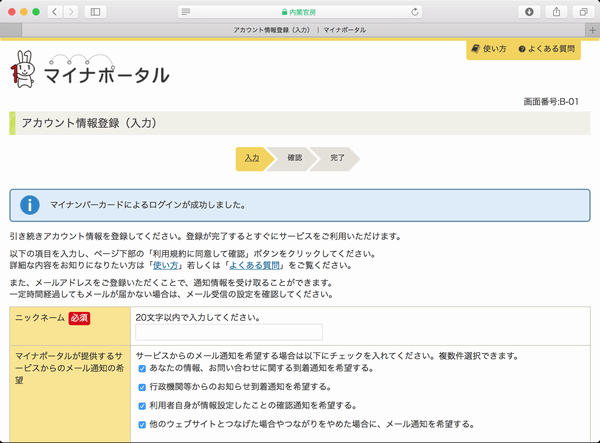Click Safari's forward arrow button
Screen dimensions: 600x443
tap(71, 12)
